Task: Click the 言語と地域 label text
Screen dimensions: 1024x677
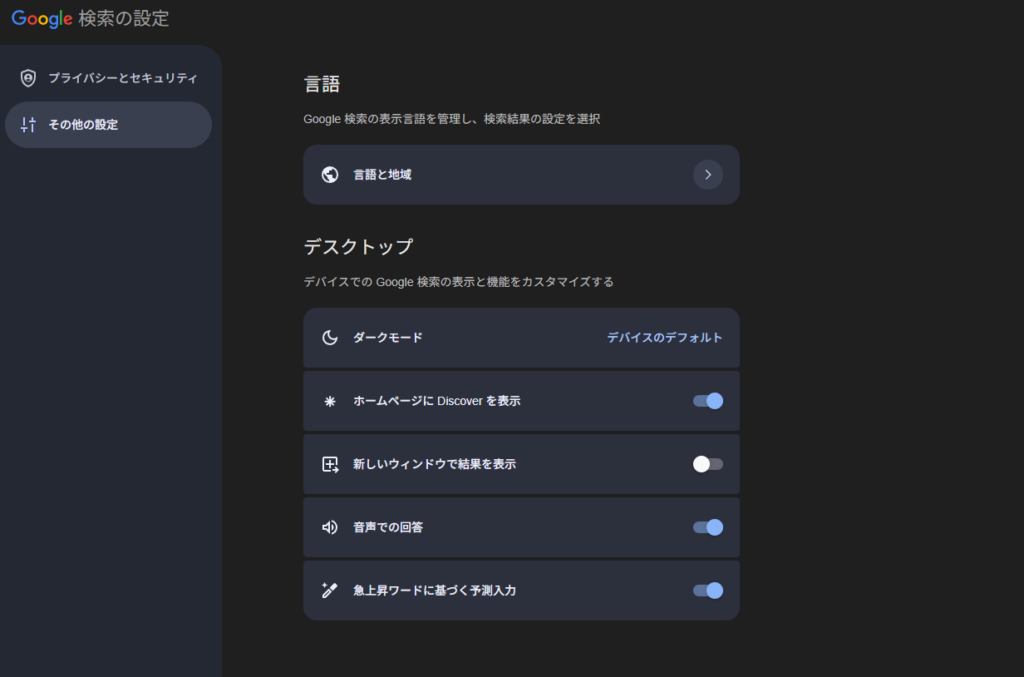Action: pos(382,175)
